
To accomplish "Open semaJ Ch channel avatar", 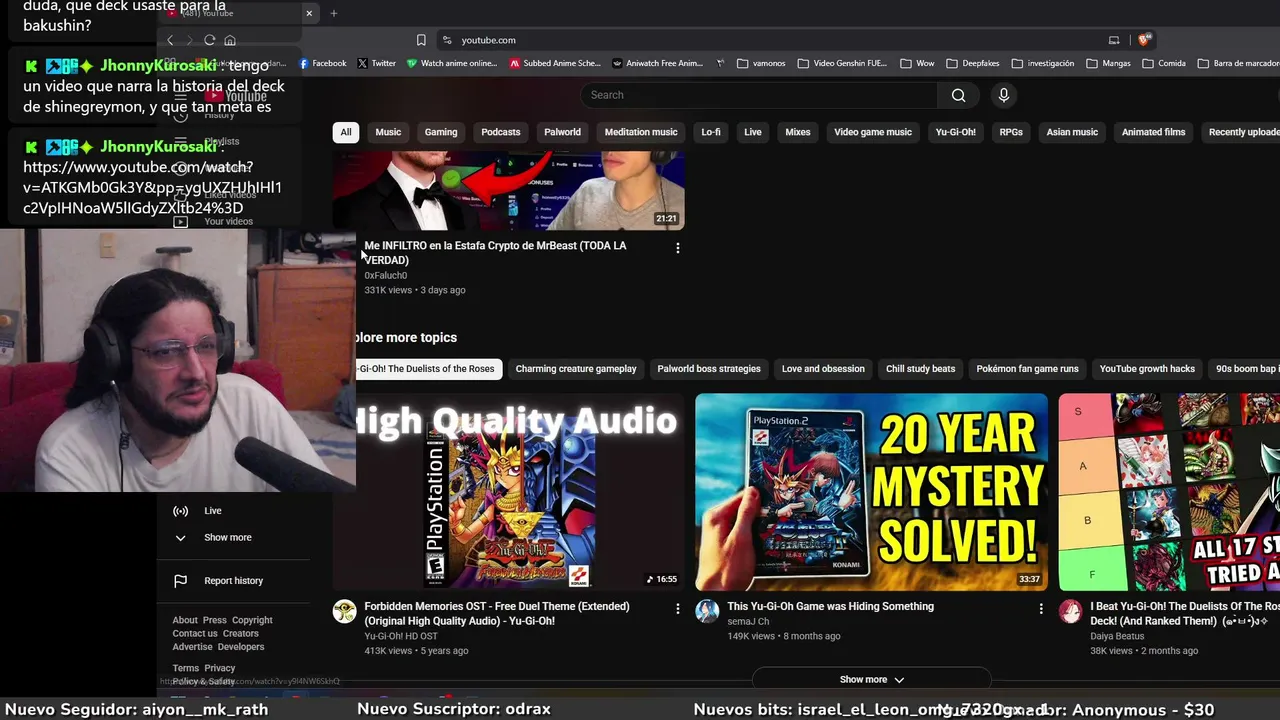I will point(707,612).
